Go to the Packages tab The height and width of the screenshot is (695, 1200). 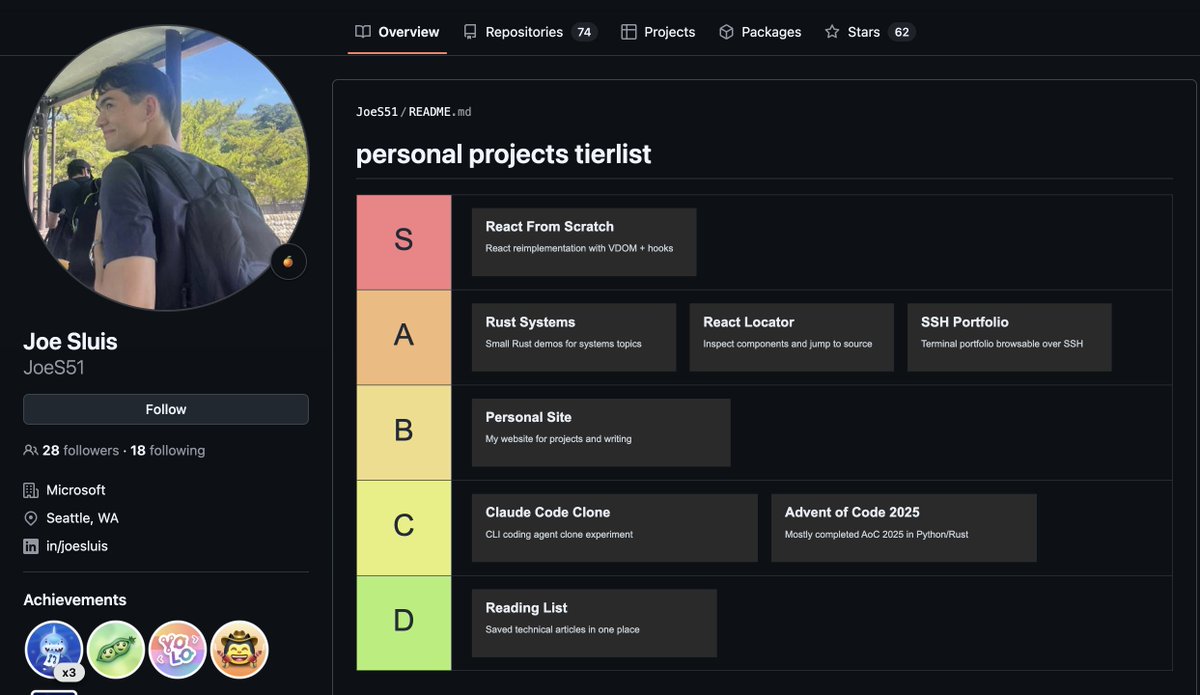pyautogui.click(x=760, y=32)
